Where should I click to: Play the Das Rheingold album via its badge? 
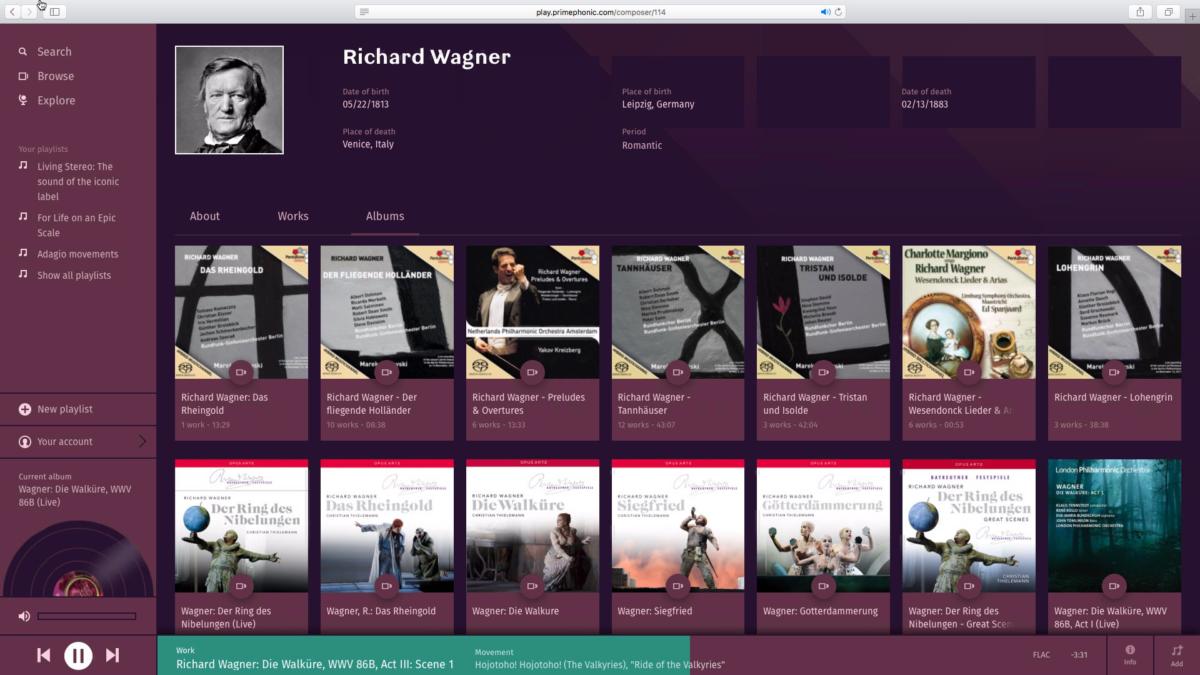click(x=241, y=372)
